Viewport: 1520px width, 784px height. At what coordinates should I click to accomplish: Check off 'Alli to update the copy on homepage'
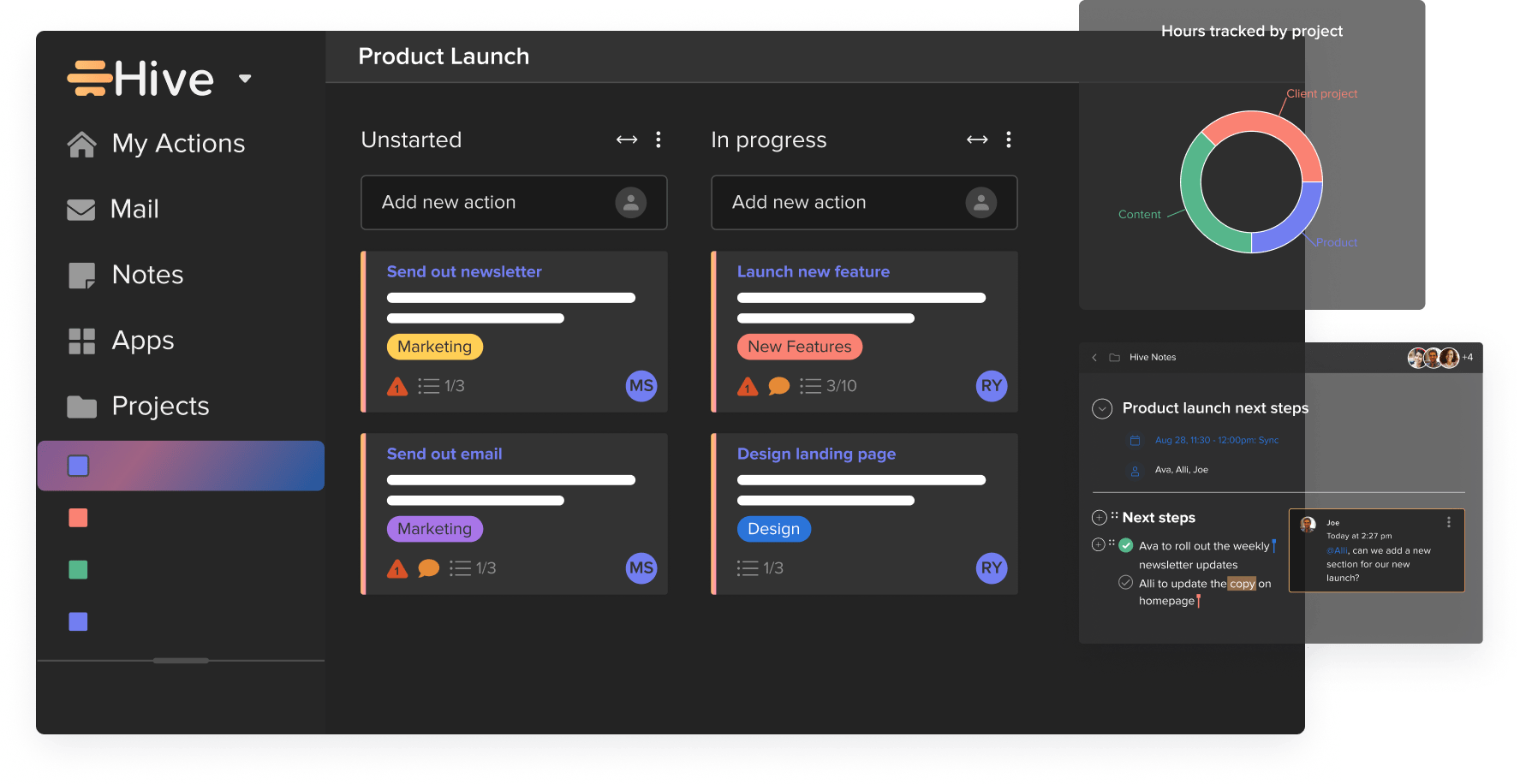1125,582
